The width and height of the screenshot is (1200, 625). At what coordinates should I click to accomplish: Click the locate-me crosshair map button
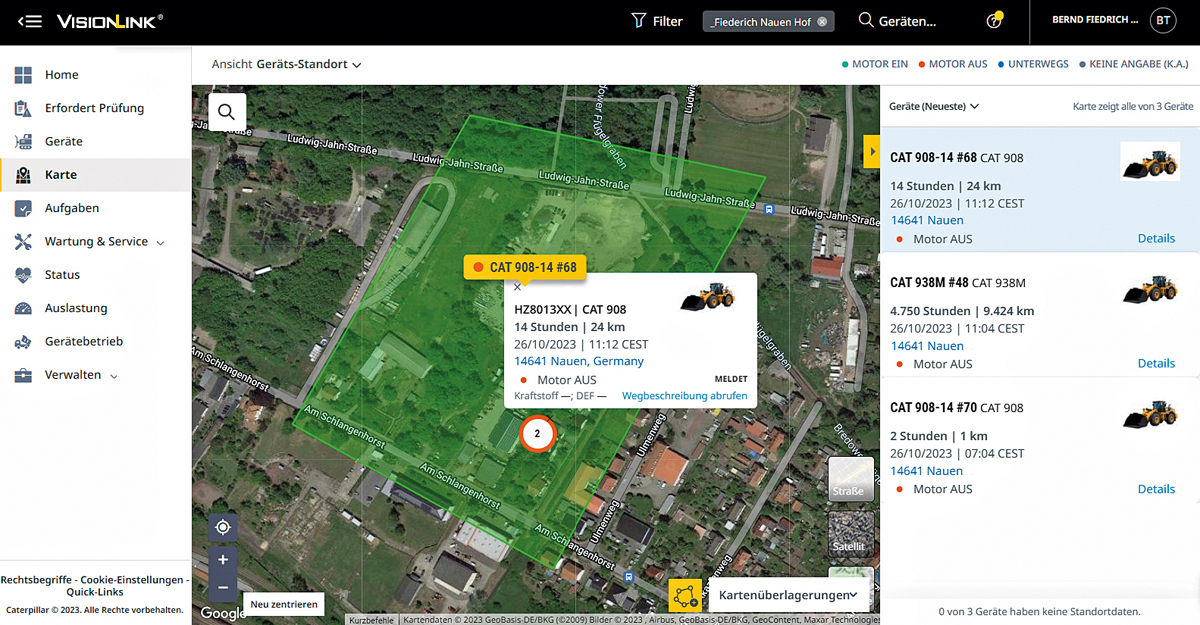pos(223,527)
